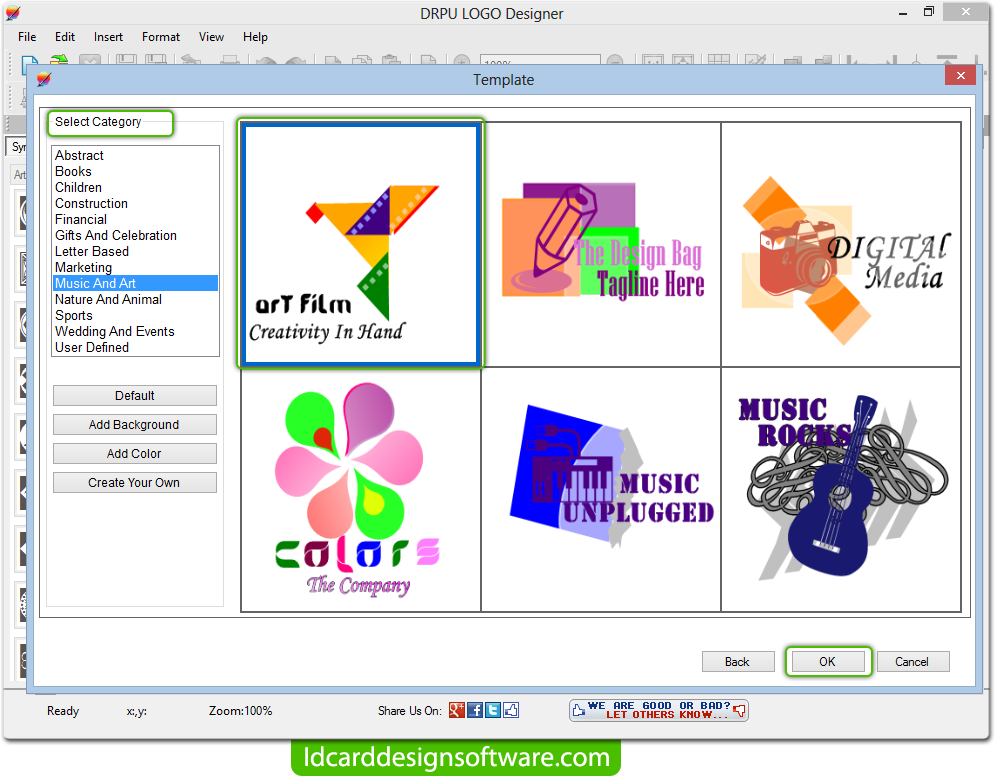Click the 'We Are Good Or Bad' feedback banner

658,710
